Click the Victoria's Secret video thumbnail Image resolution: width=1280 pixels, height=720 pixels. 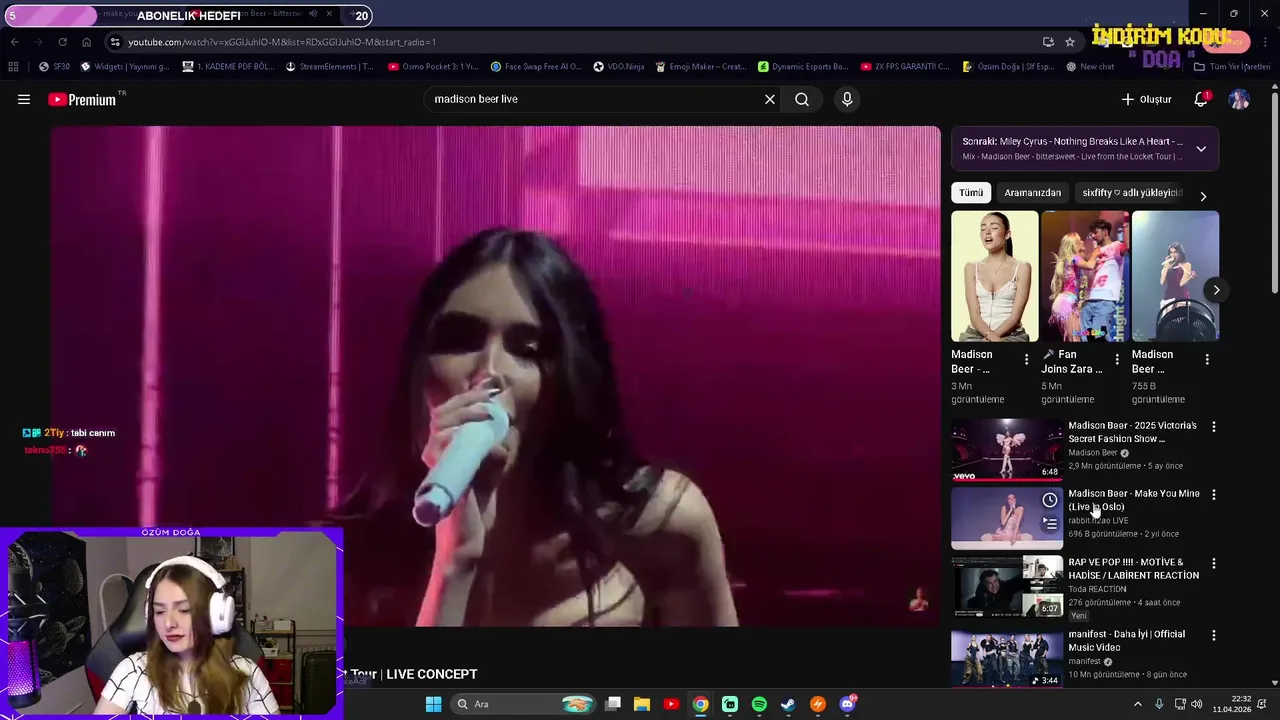1007,449
